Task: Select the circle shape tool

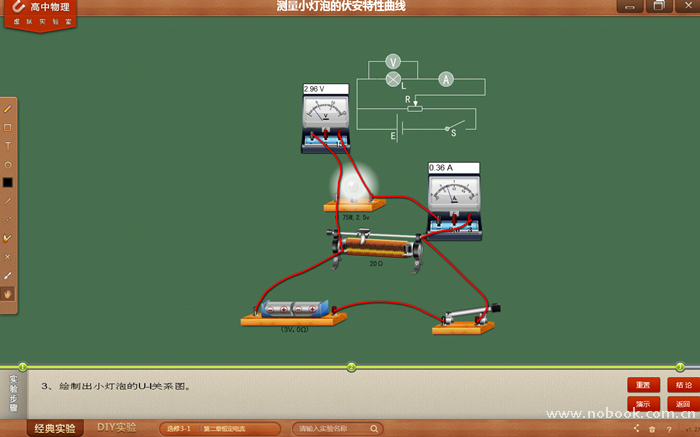Action: pos(8,164)
